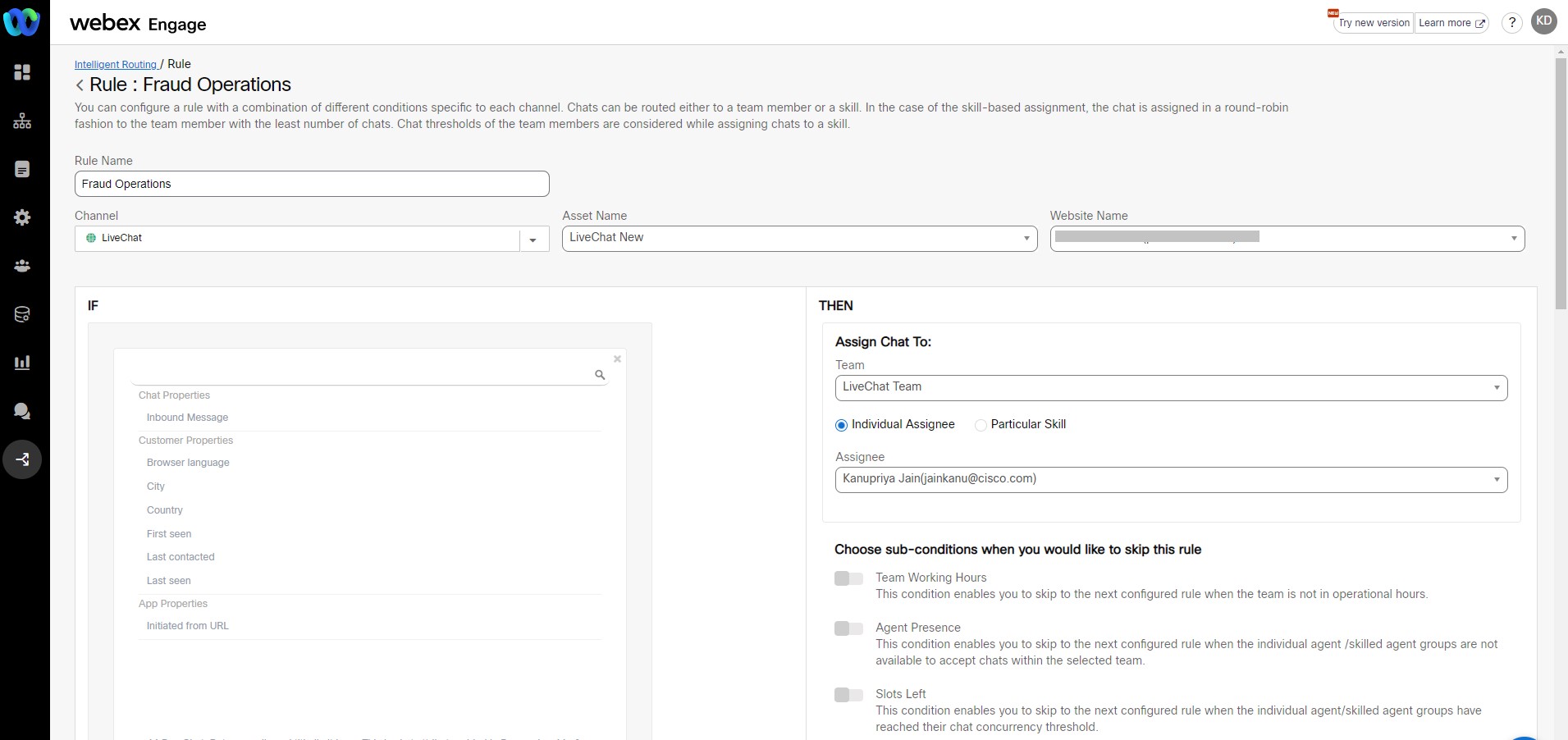This screenshot has width=1568, height=740.
Task: Open the settings gear in sidebar
Action: (x=22, y=217)
